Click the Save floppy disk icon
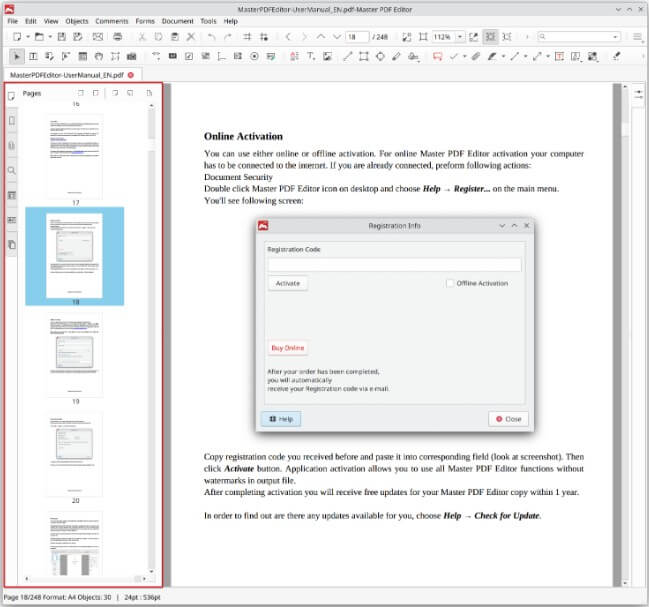The width and height of the screenshot is (649, 607). pos(62,37)
